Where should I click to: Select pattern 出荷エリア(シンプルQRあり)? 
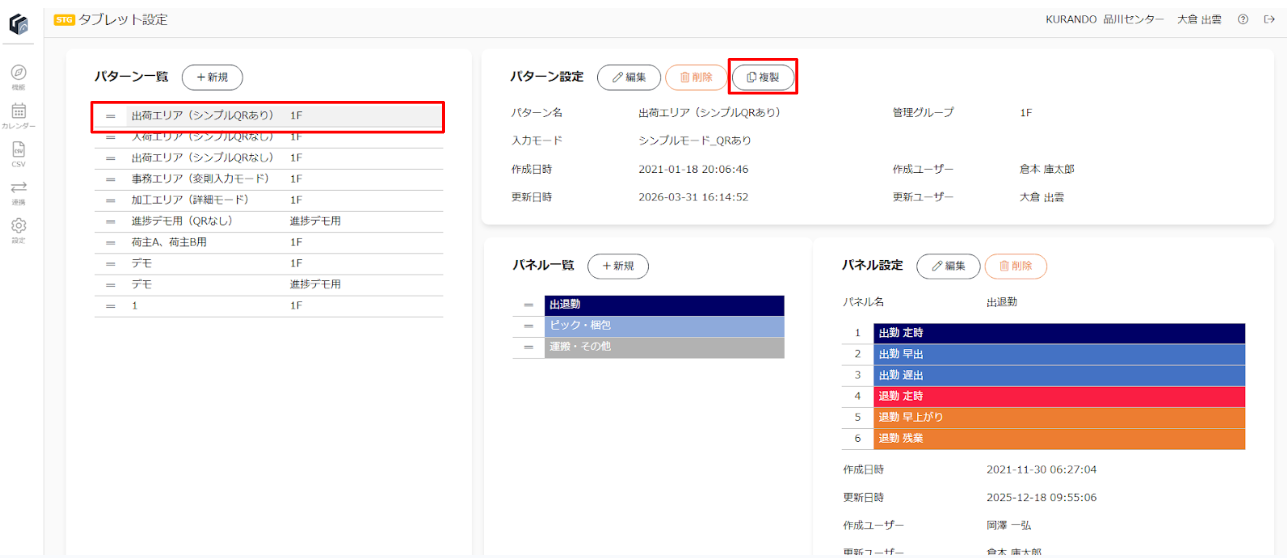pyautogui.click(x=269, y=116)
